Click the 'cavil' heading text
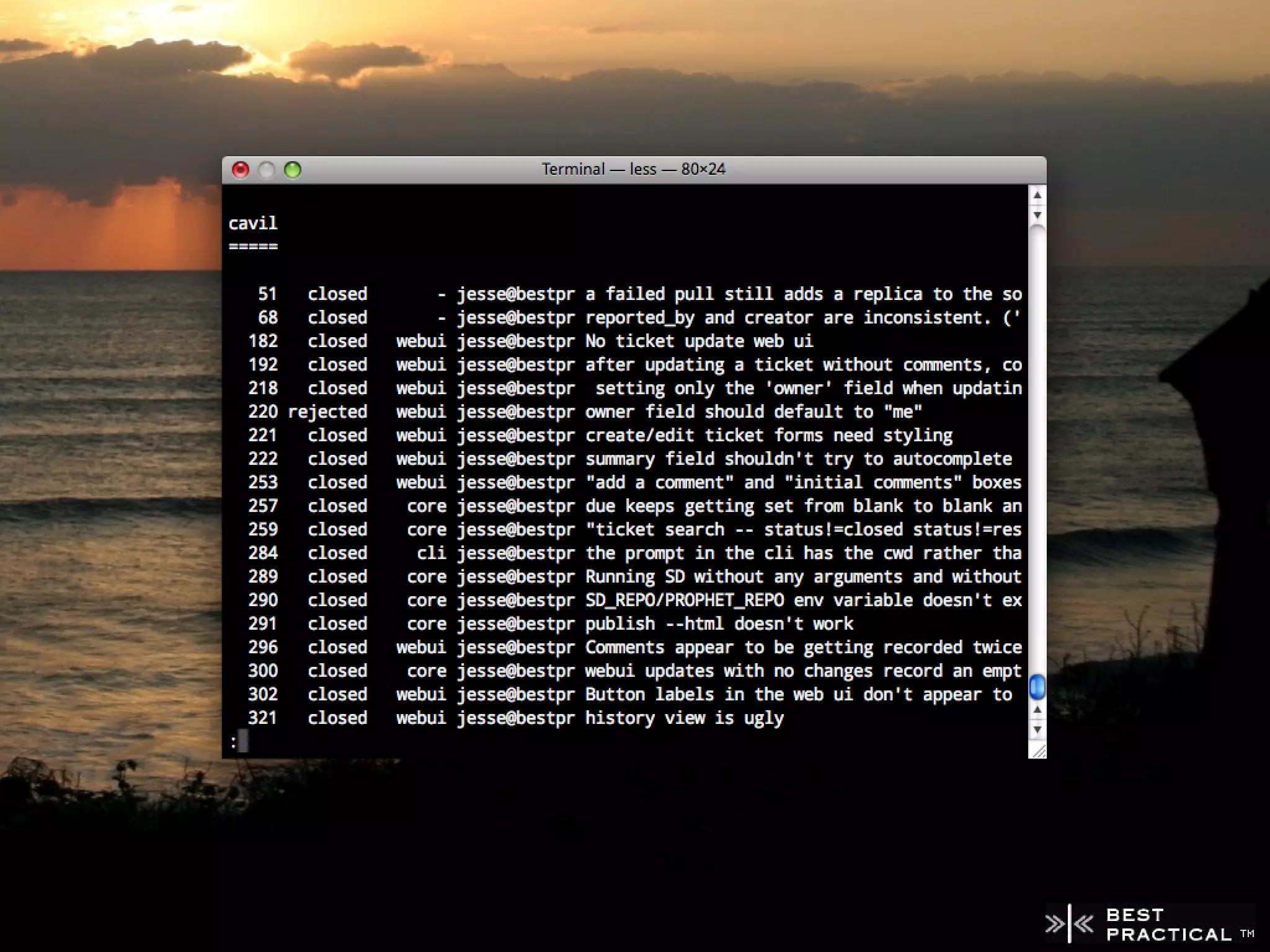 [x=253, y=223]
